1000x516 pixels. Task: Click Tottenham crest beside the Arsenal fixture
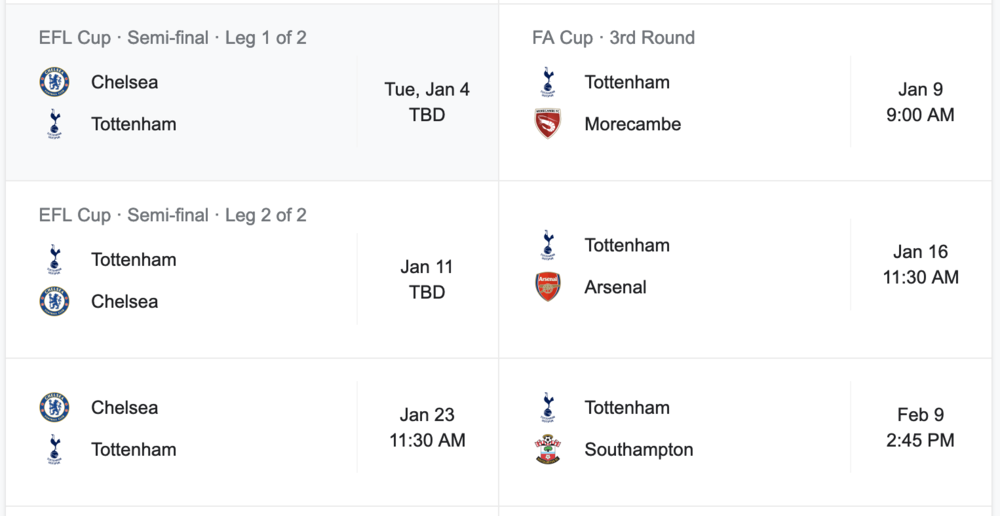click(547, 245)
